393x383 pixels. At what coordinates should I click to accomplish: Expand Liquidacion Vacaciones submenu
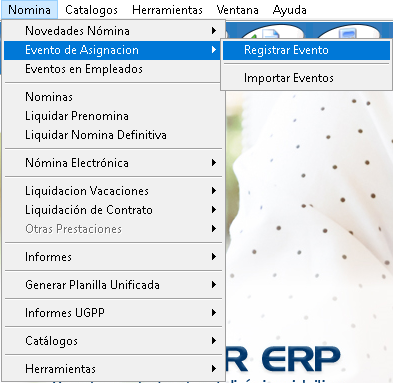coord(113,191)
